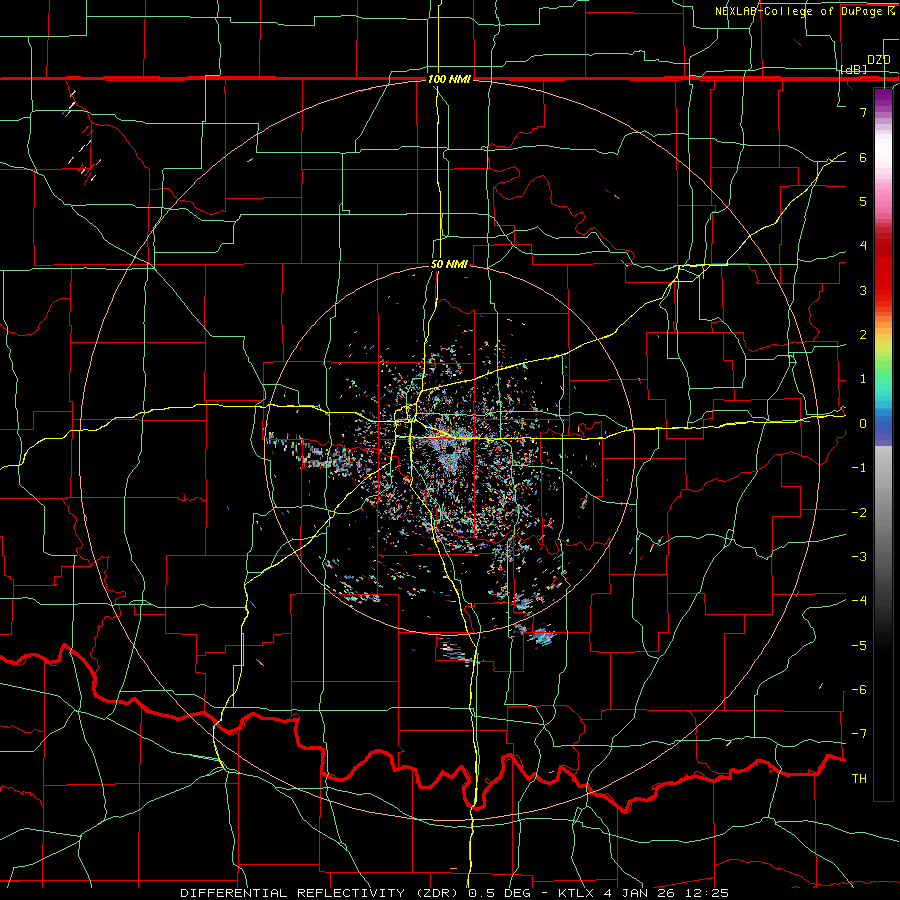The height and width of the screenshot is (900, 900).
Task: Click the 2 value on the color scale
Action: click(x=863, y=335)
